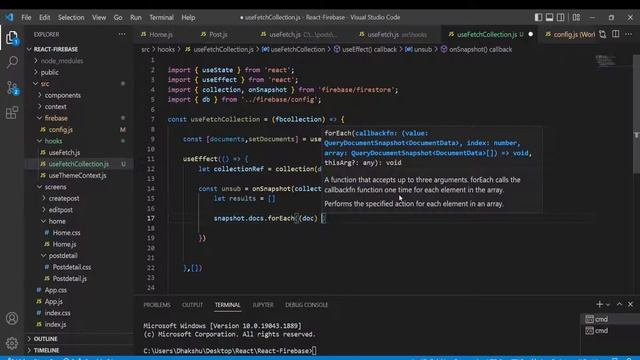Open the JUPYTER panel tab
This screenshot has height=360, width=640.
263,305
